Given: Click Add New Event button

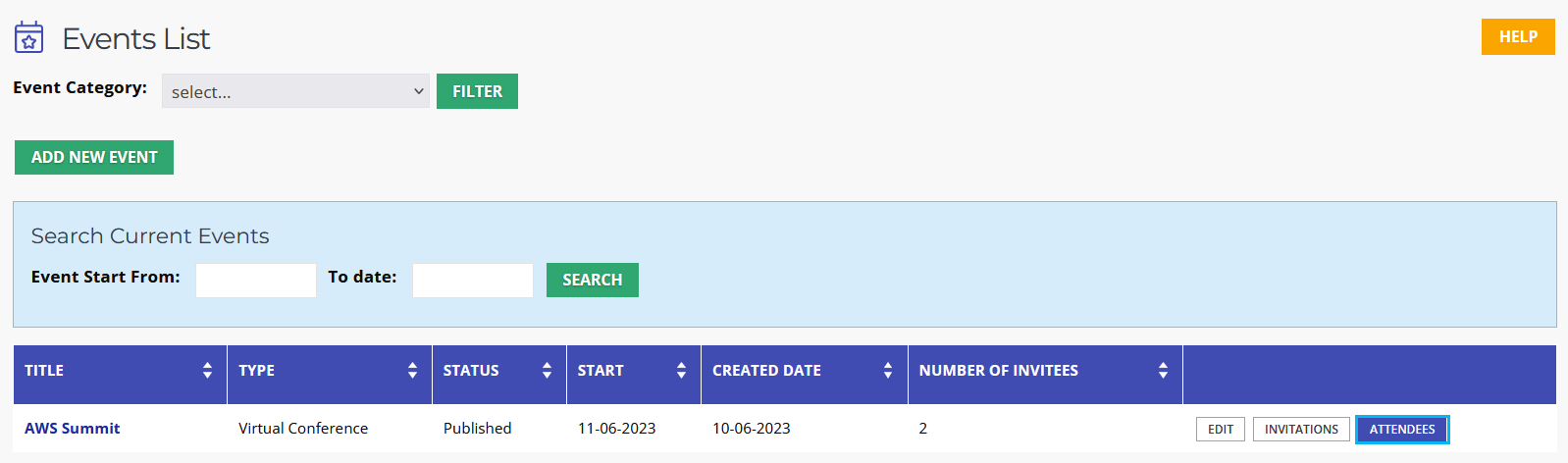Looking at the screenshot, I should pos(94,157).
